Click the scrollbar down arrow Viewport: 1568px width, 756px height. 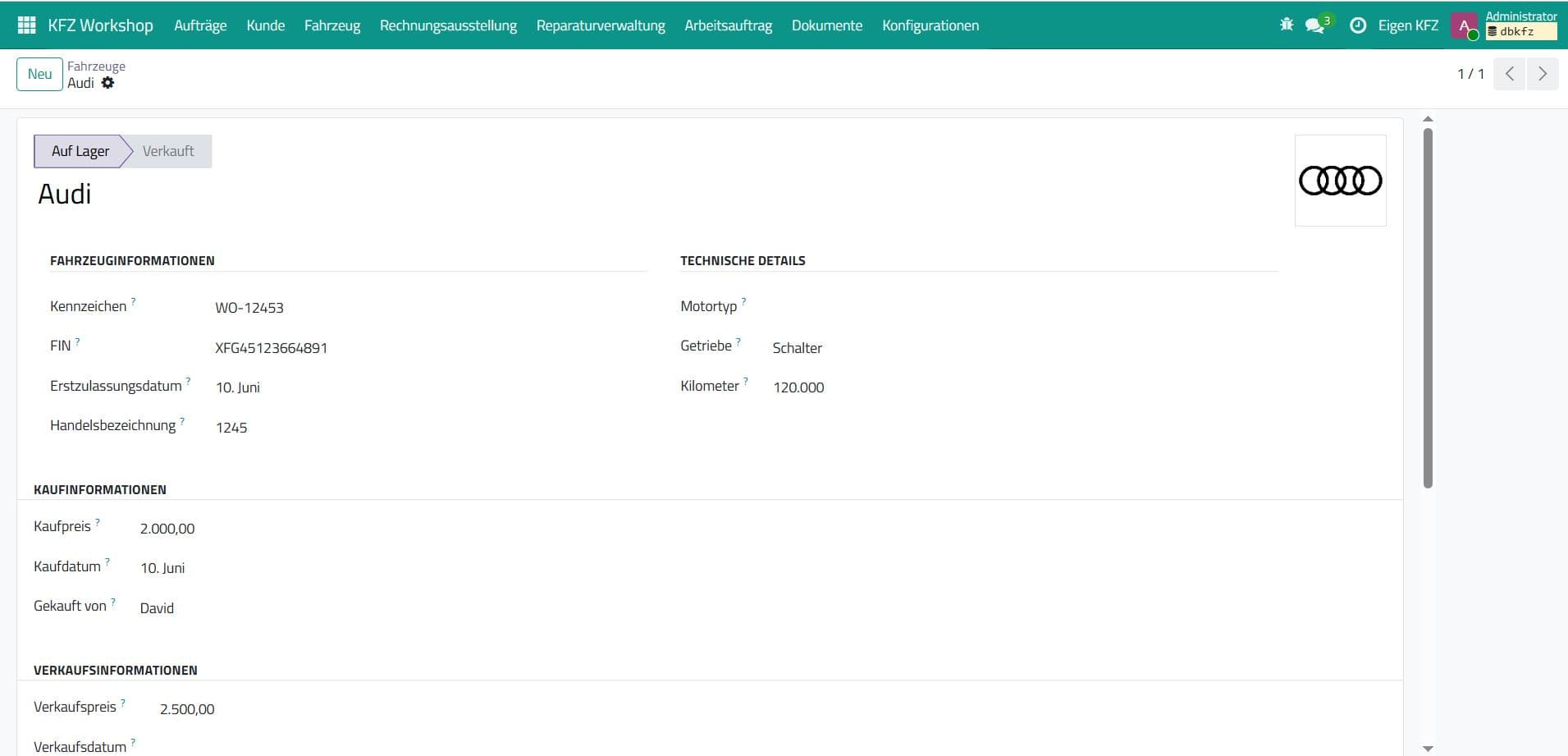pos(1428,749)
